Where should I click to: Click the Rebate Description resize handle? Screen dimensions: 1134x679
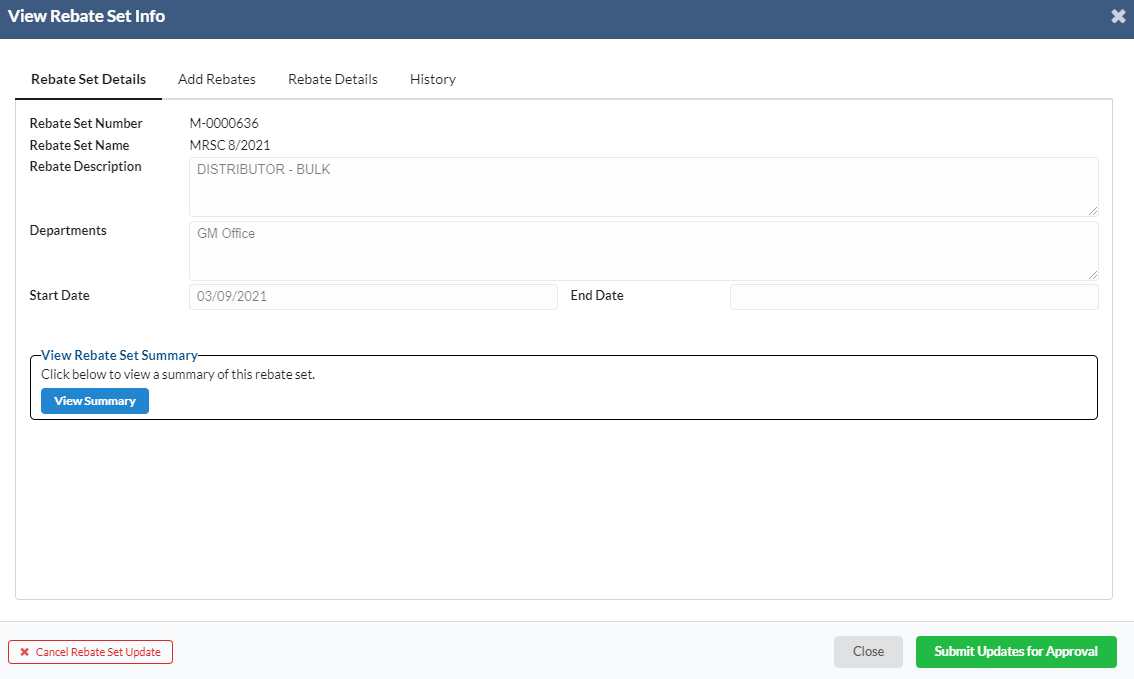(x=1093, y=210)
